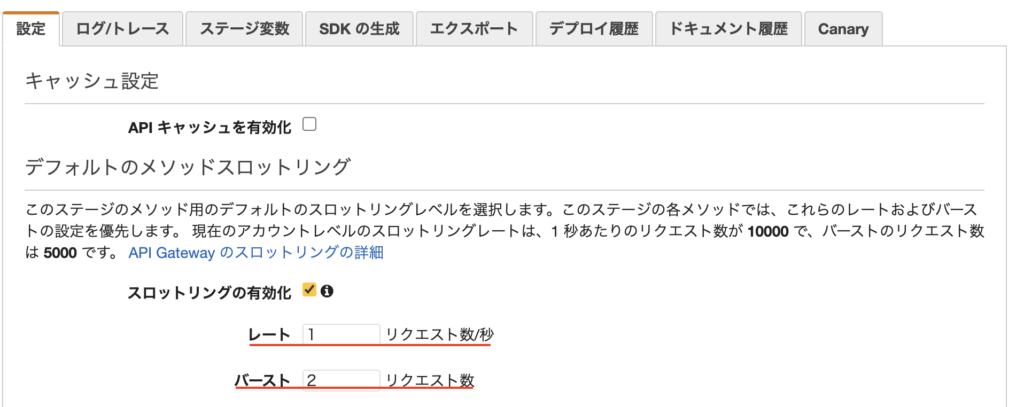Click the レート label

click(269, 335)
